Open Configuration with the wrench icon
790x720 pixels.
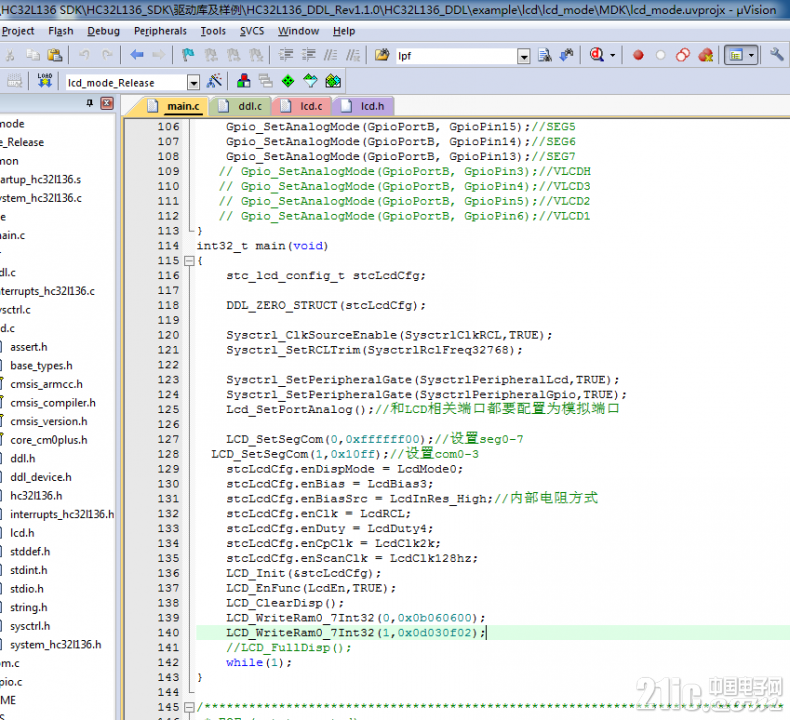pyautogui.click(x=776, y=54)
